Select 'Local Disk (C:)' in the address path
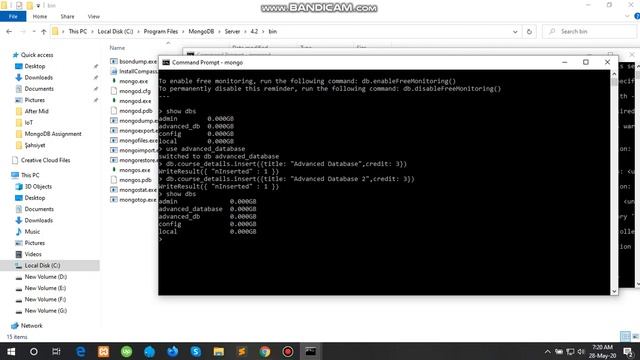 pos(115,31)
